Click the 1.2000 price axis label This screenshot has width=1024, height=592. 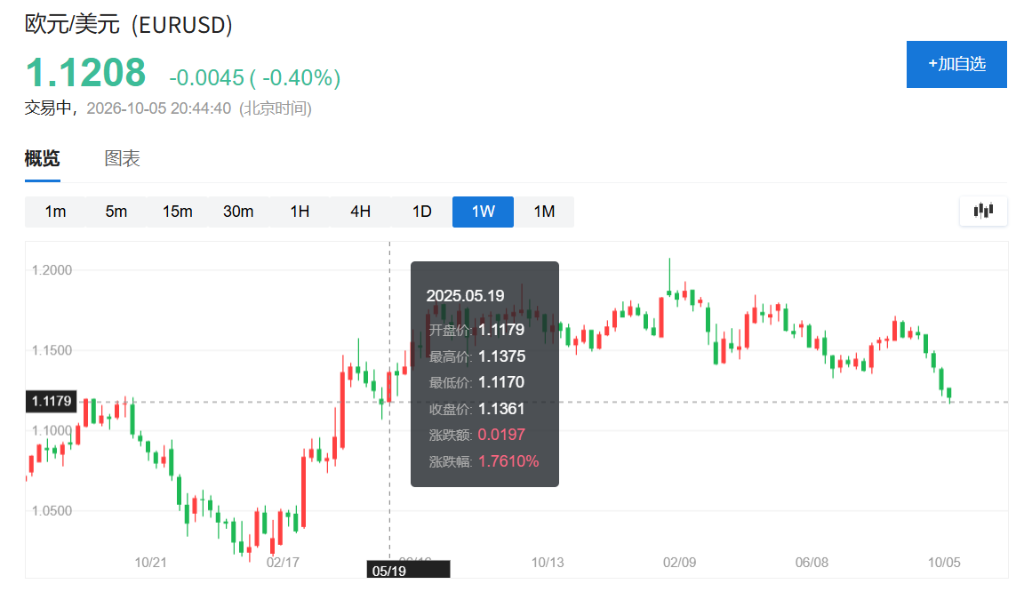(52, 271)
